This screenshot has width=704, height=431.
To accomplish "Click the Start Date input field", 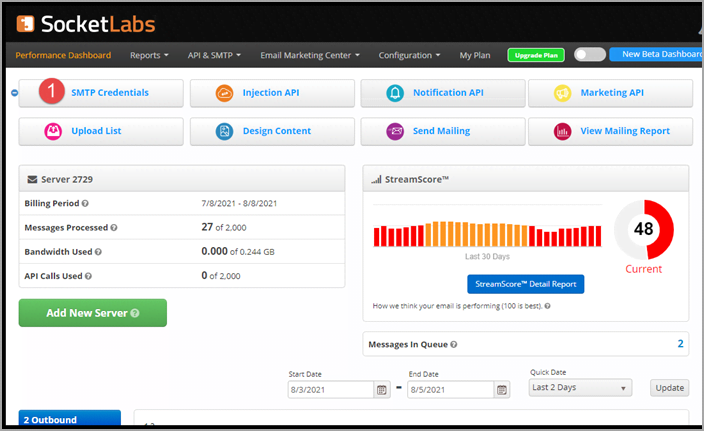I will [331, 390].
